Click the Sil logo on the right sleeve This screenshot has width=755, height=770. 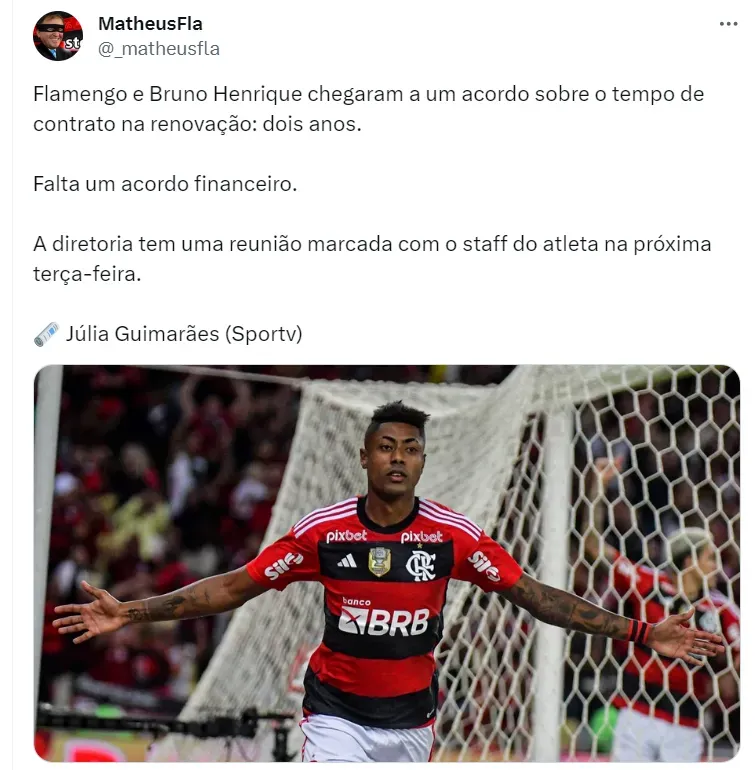pos(484,565)
